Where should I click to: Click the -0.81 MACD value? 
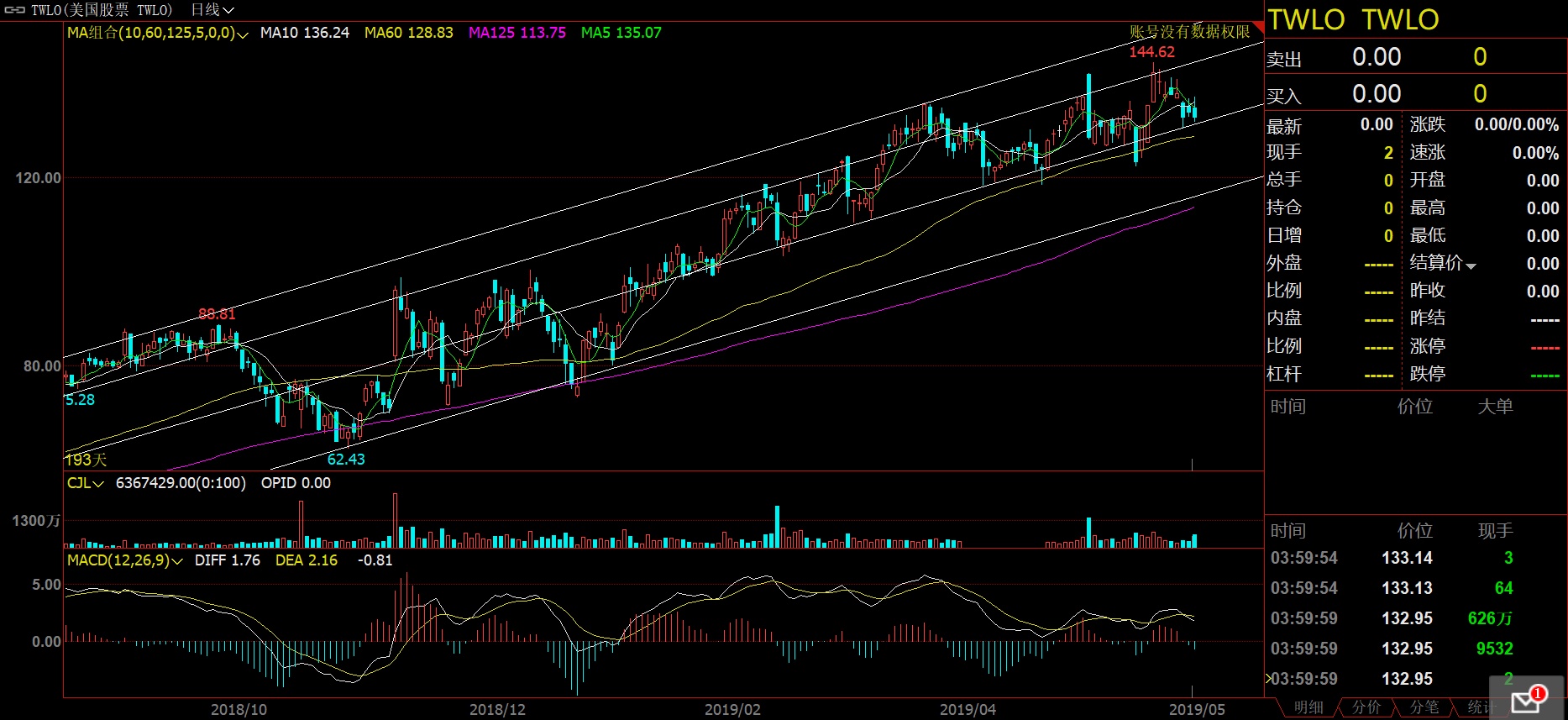tap(375, 560)
